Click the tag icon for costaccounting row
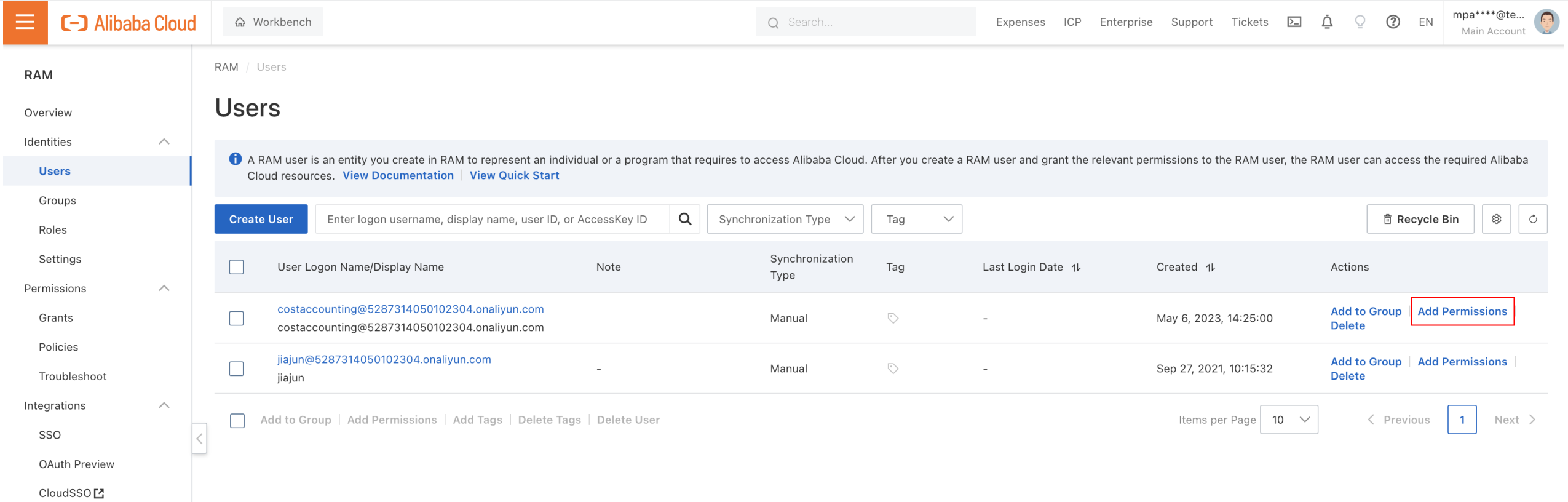The image size is (1568, 502). [x=893, y=318]
